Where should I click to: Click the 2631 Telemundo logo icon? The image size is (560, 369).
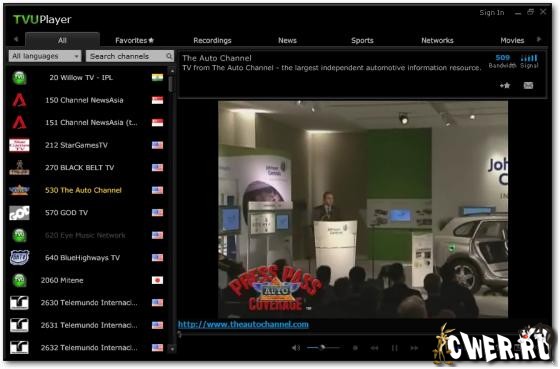click(19, 325)
